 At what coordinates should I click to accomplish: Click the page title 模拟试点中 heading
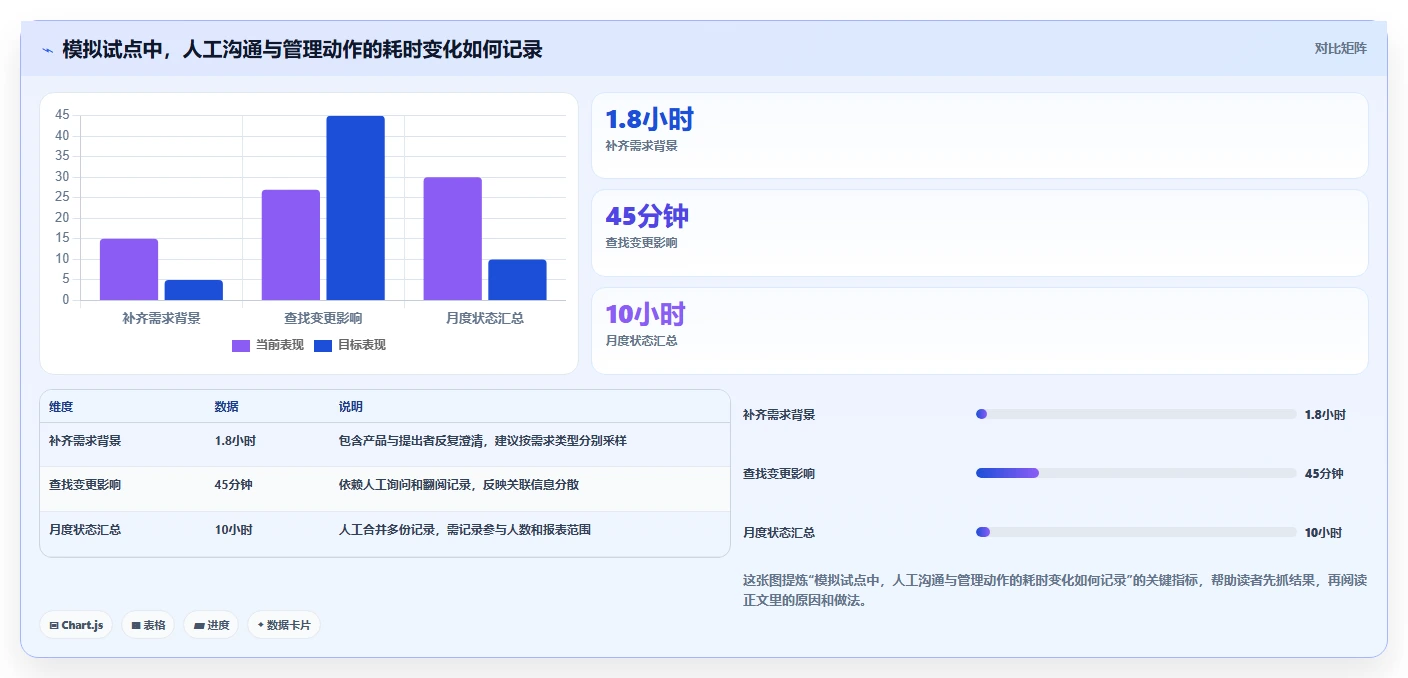click(302, 49)
